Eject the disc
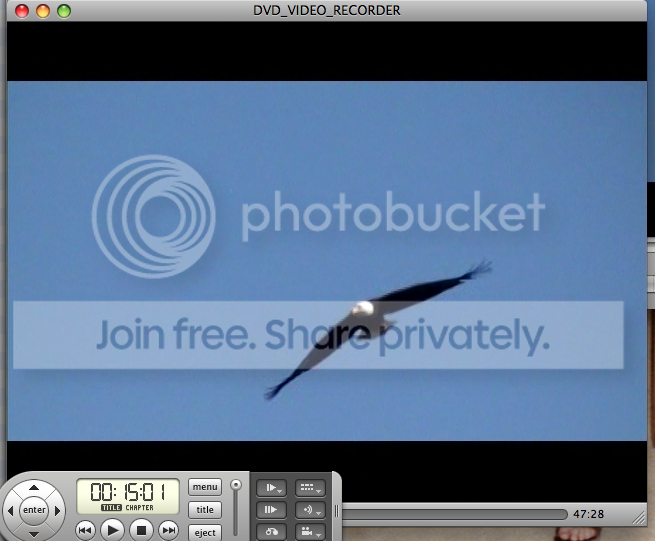655x541 pixels. [x=205, y=533]
